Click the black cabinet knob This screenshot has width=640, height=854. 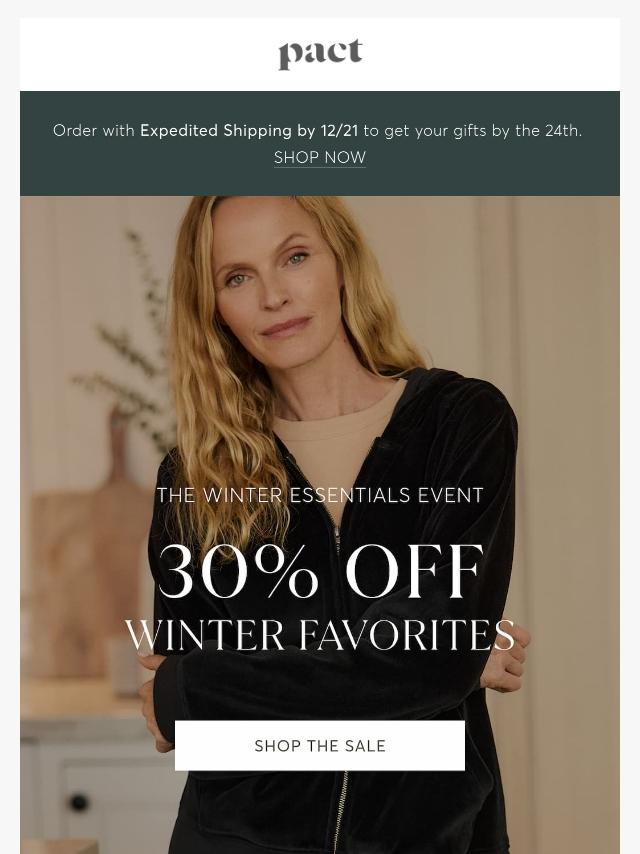pos(79,802)
